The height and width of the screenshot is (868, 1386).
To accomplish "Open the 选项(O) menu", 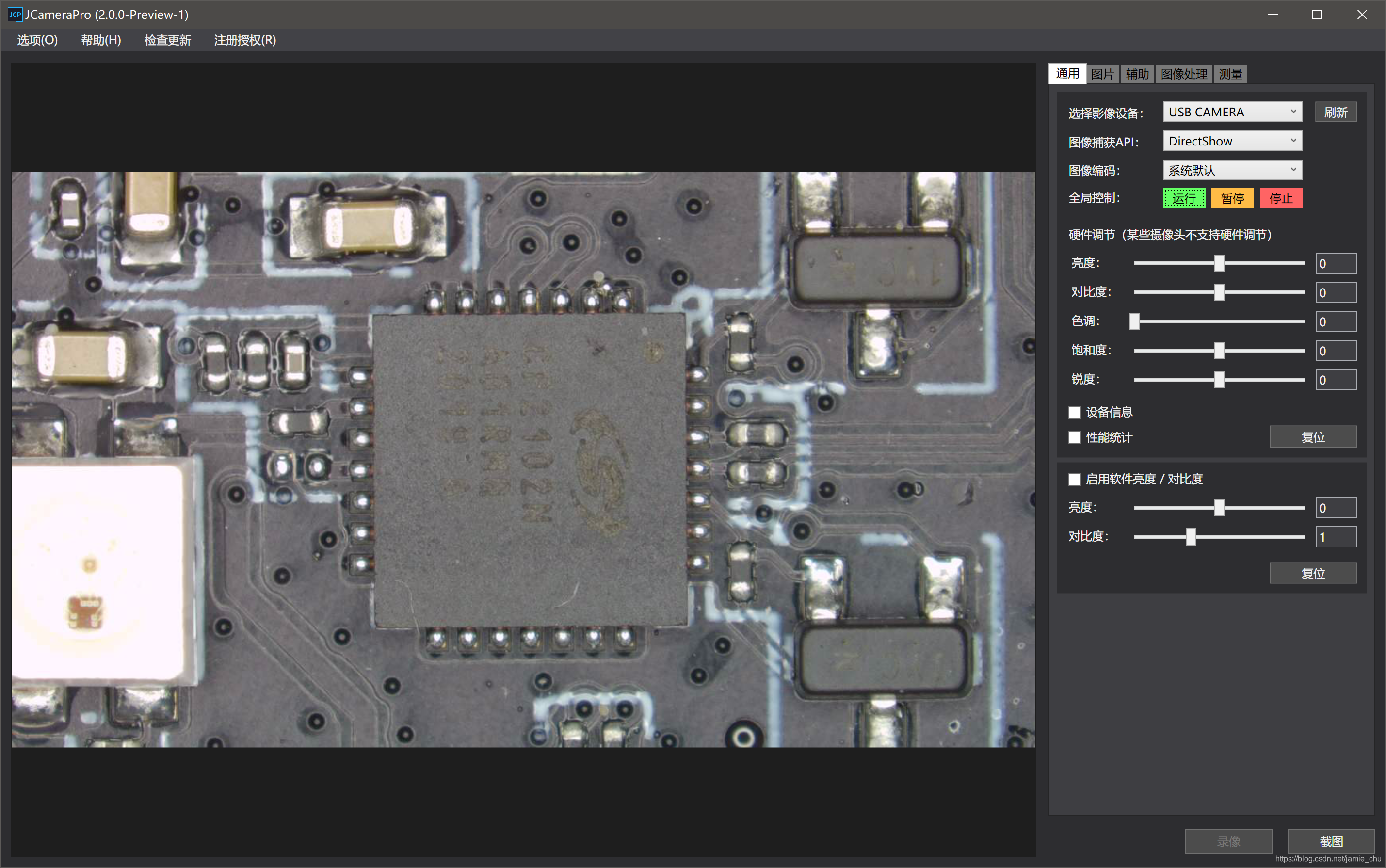I will 37,40.
